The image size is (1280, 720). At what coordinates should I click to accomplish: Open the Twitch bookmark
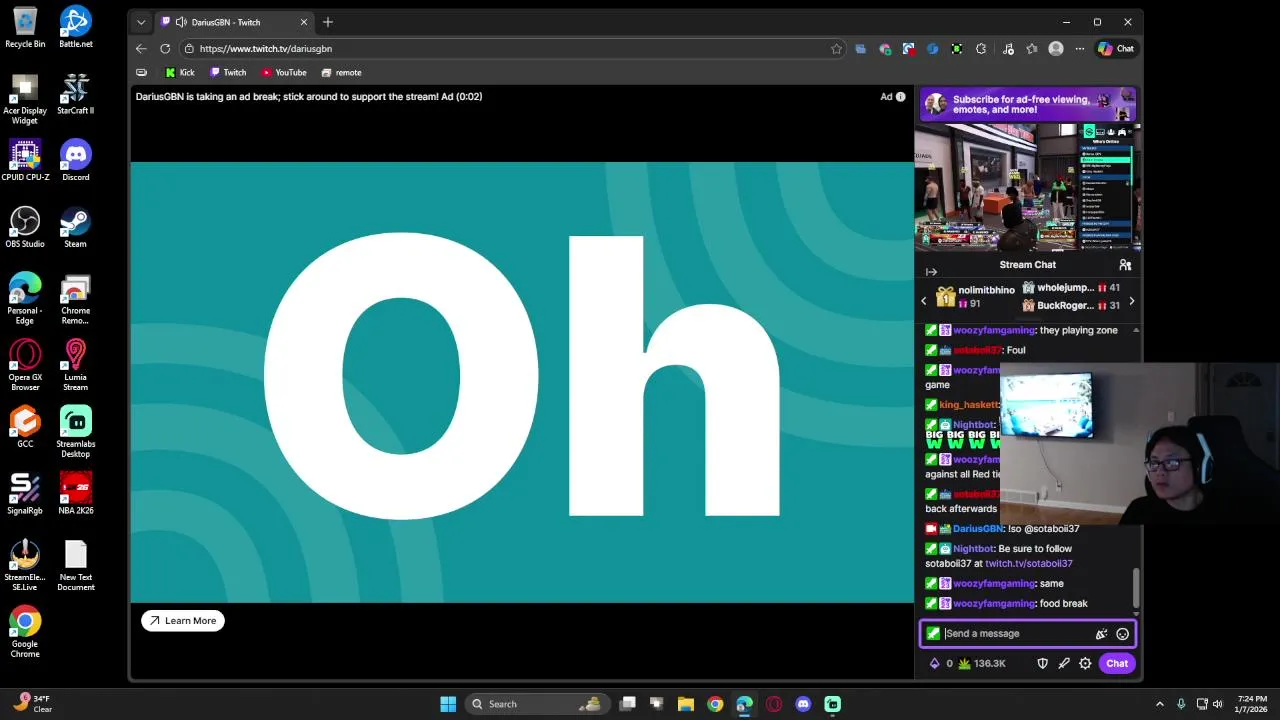(228, 72)
